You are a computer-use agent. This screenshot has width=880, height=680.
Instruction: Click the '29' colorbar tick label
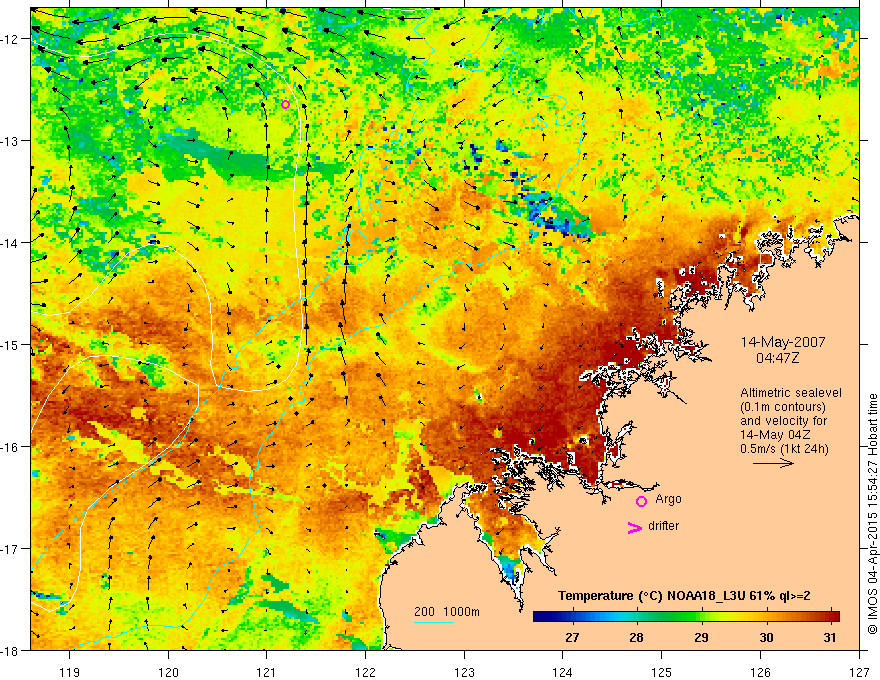701,637
